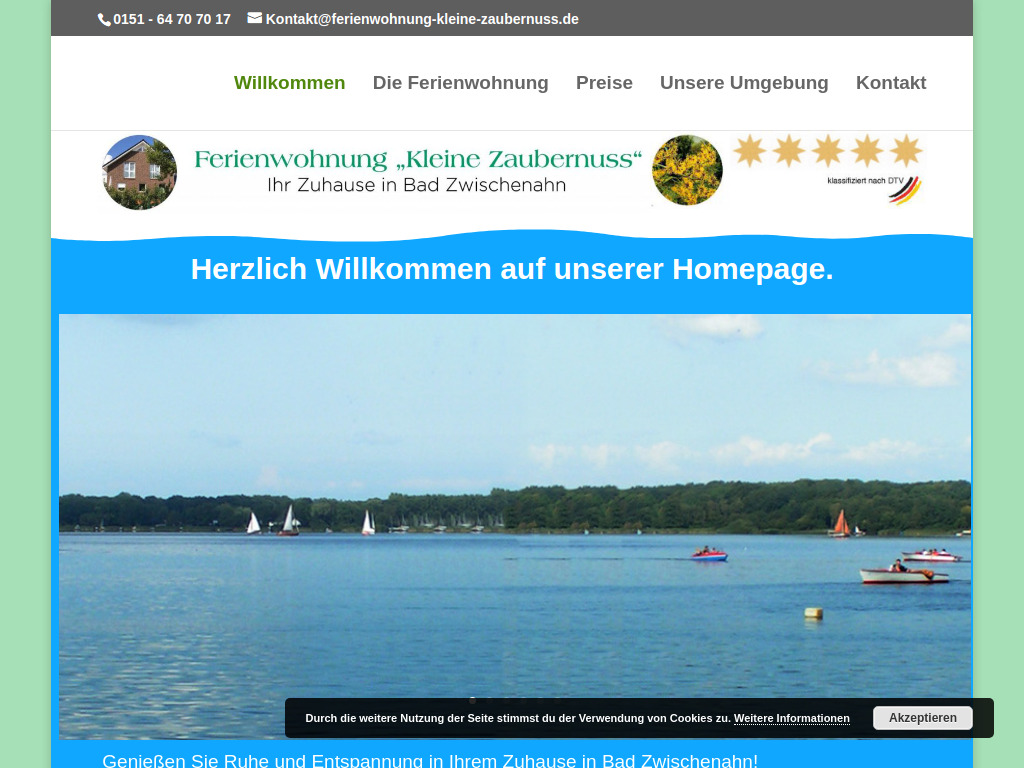
Task: Click the Kontakt@ferienwohnung-kleine-zaubernuss.de email link
Action: [421, 18]
